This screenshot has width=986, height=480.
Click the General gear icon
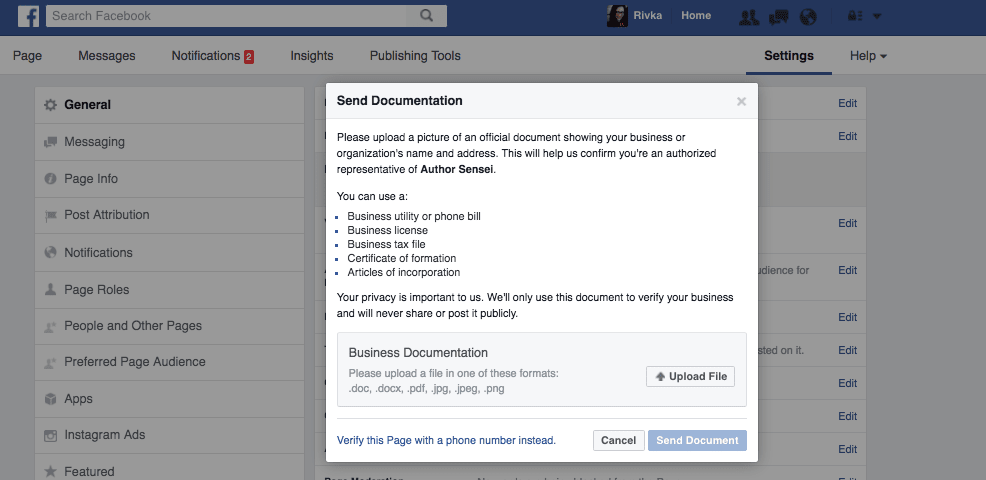click(50, 105)
